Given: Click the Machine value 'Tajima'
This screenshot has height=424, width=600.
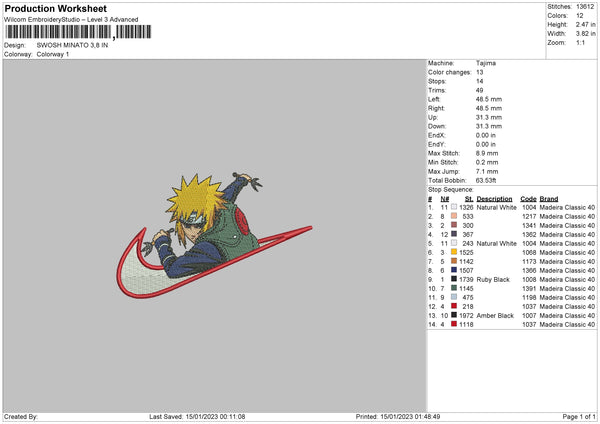Looking at the screenshot, I should pos(486,63).
